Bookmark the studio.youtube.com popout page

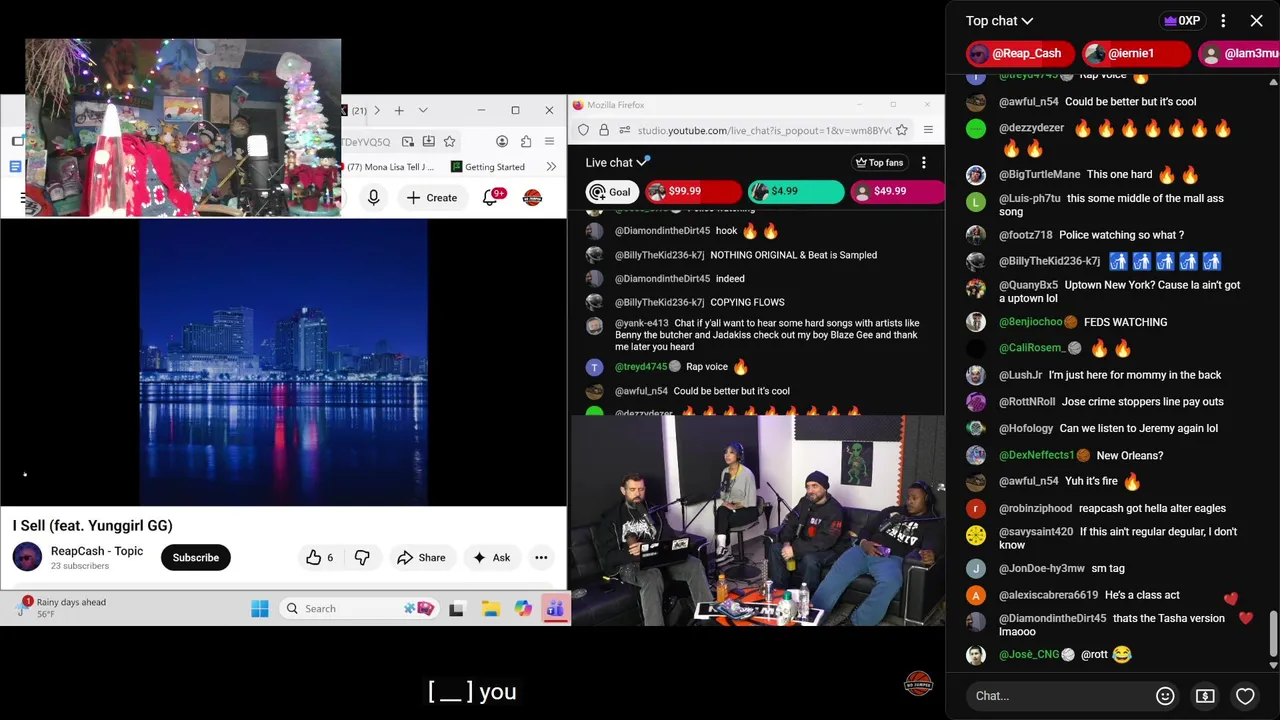click(902, 131)
